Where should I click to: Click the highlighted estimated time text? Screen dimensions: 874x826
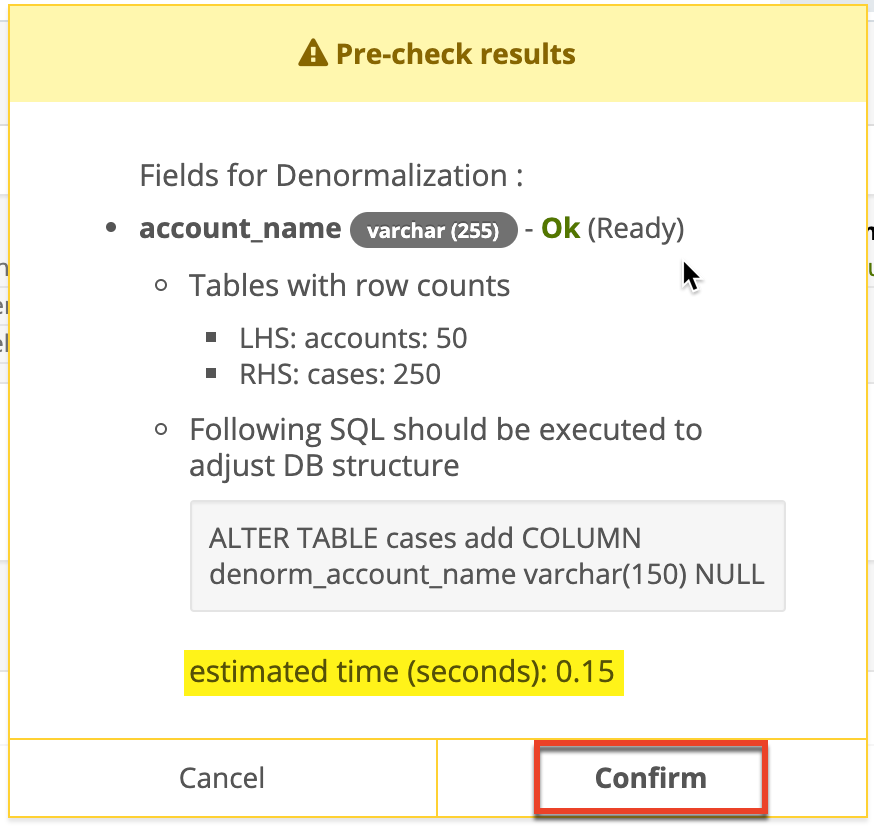pos(404,672)
